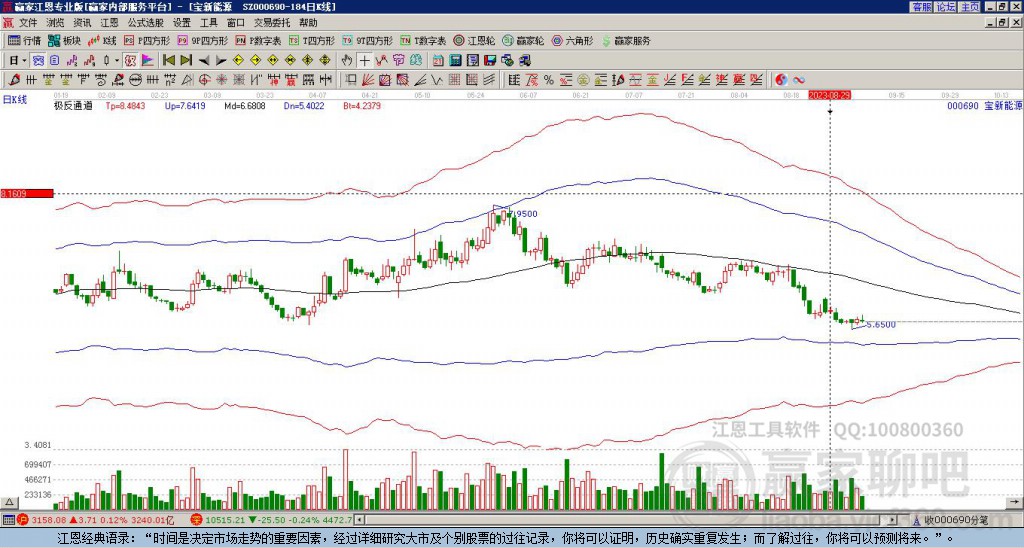The height and width of the screenshot is (548, 1024).
Task: Open the 9T四方形 tool
Action: [368, 40]
